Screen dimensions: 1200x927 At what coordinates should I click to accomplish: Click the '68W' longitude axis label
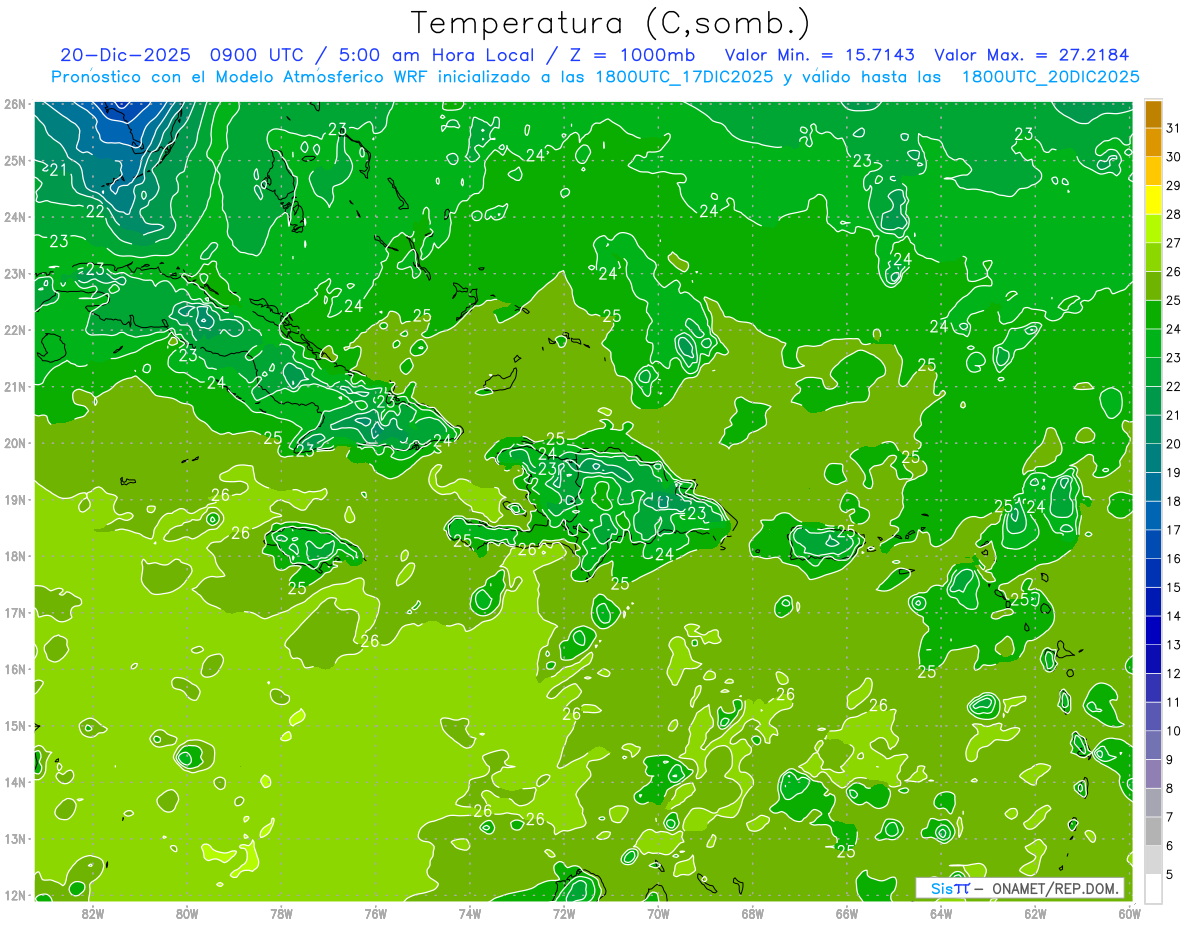(752, 913)
